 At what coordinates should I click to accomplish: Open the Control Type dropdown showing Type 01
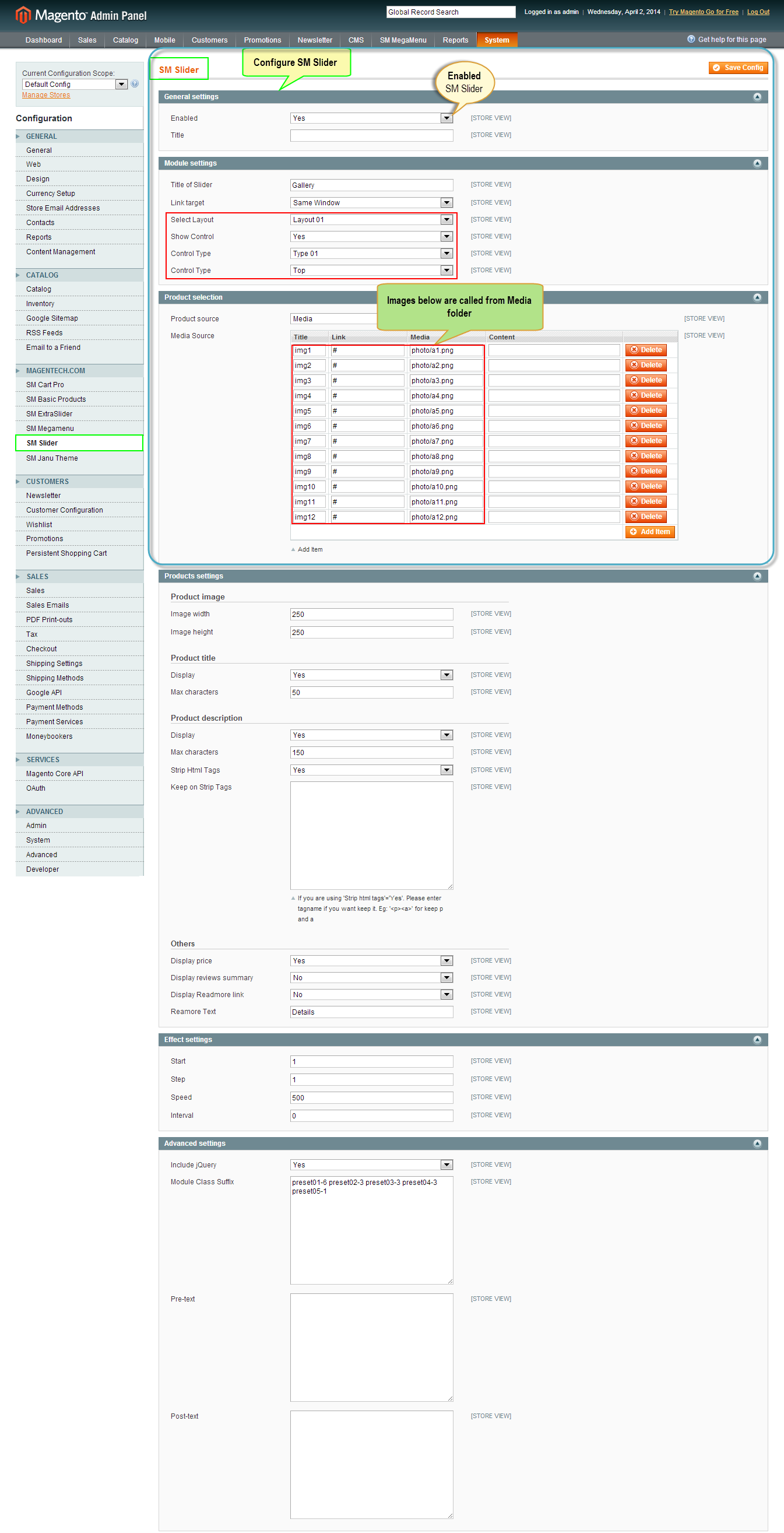pos(372,254)
